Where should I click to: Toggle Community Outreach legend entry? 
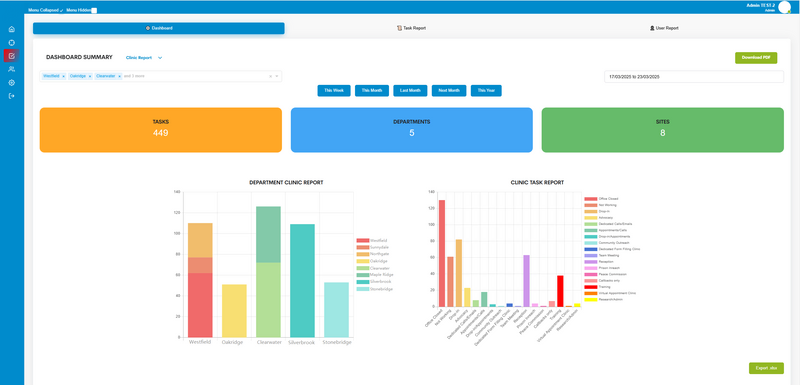(x=607, y=243)
